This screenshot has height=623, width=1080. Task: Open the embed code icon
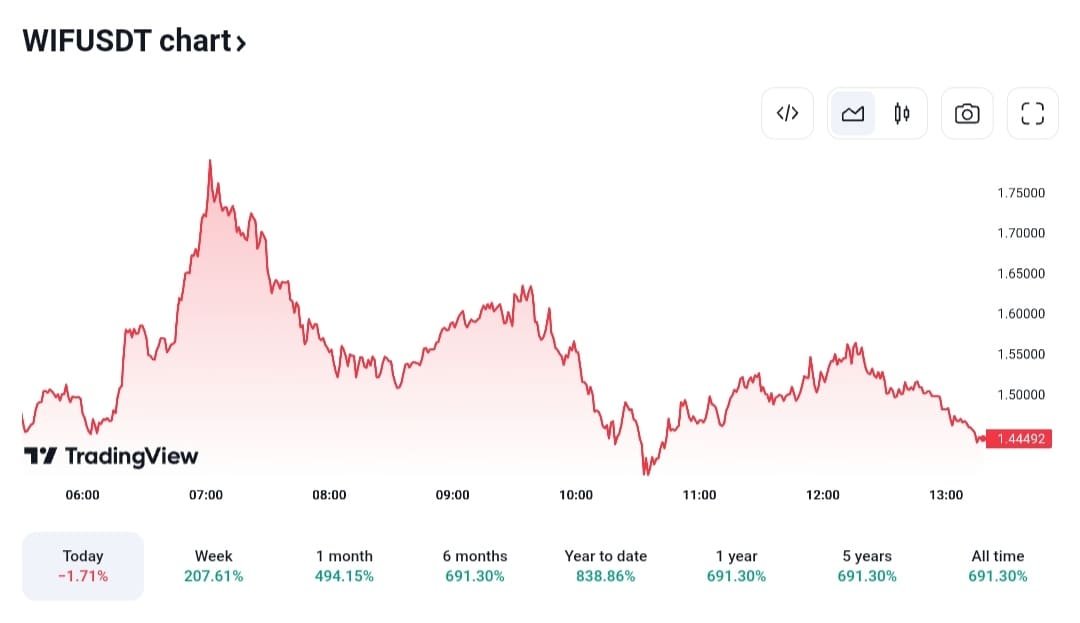(x=787, y=113)
